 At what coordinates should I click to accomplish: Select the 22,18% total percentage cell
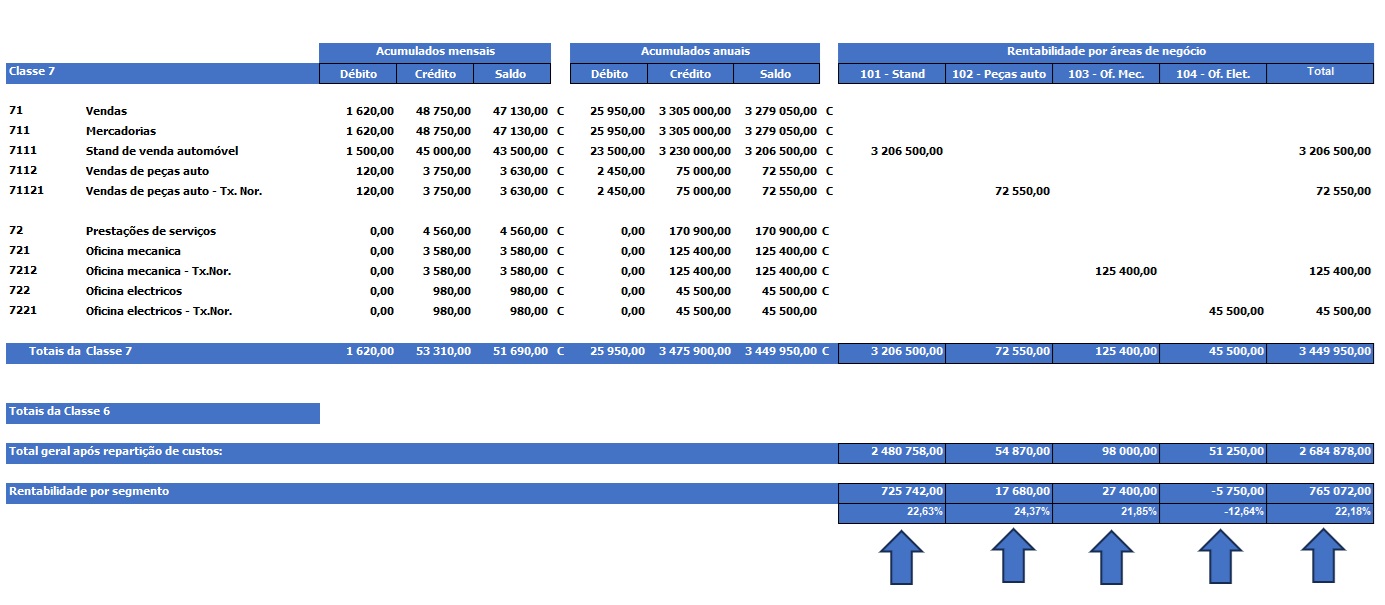tap(1320, 512)
